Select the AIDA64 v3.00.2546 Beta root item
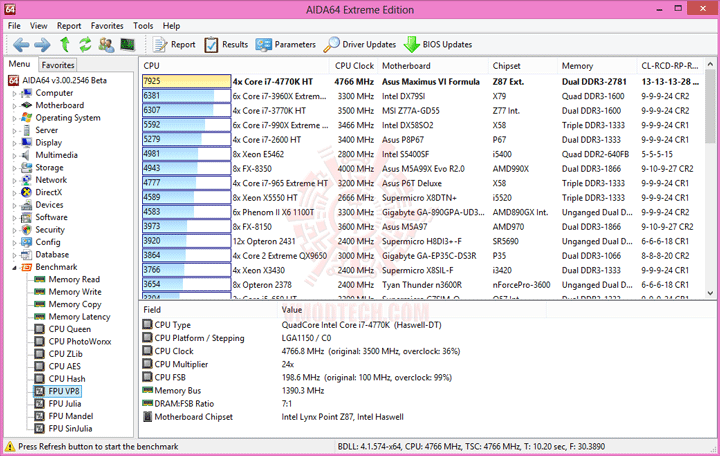 (x=64, y=80)
